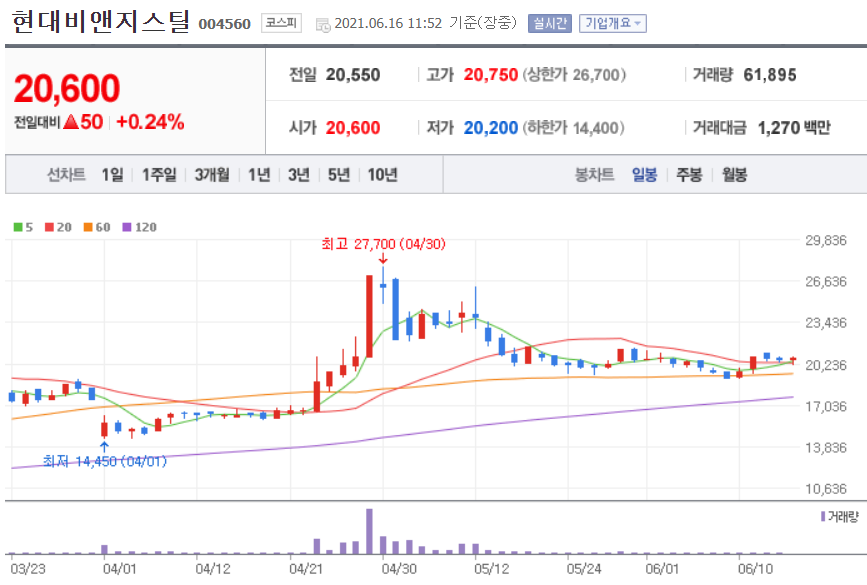This screenshot has height=585, width=867.
Task: Click the current price 20,600
Action: (66, 88)
